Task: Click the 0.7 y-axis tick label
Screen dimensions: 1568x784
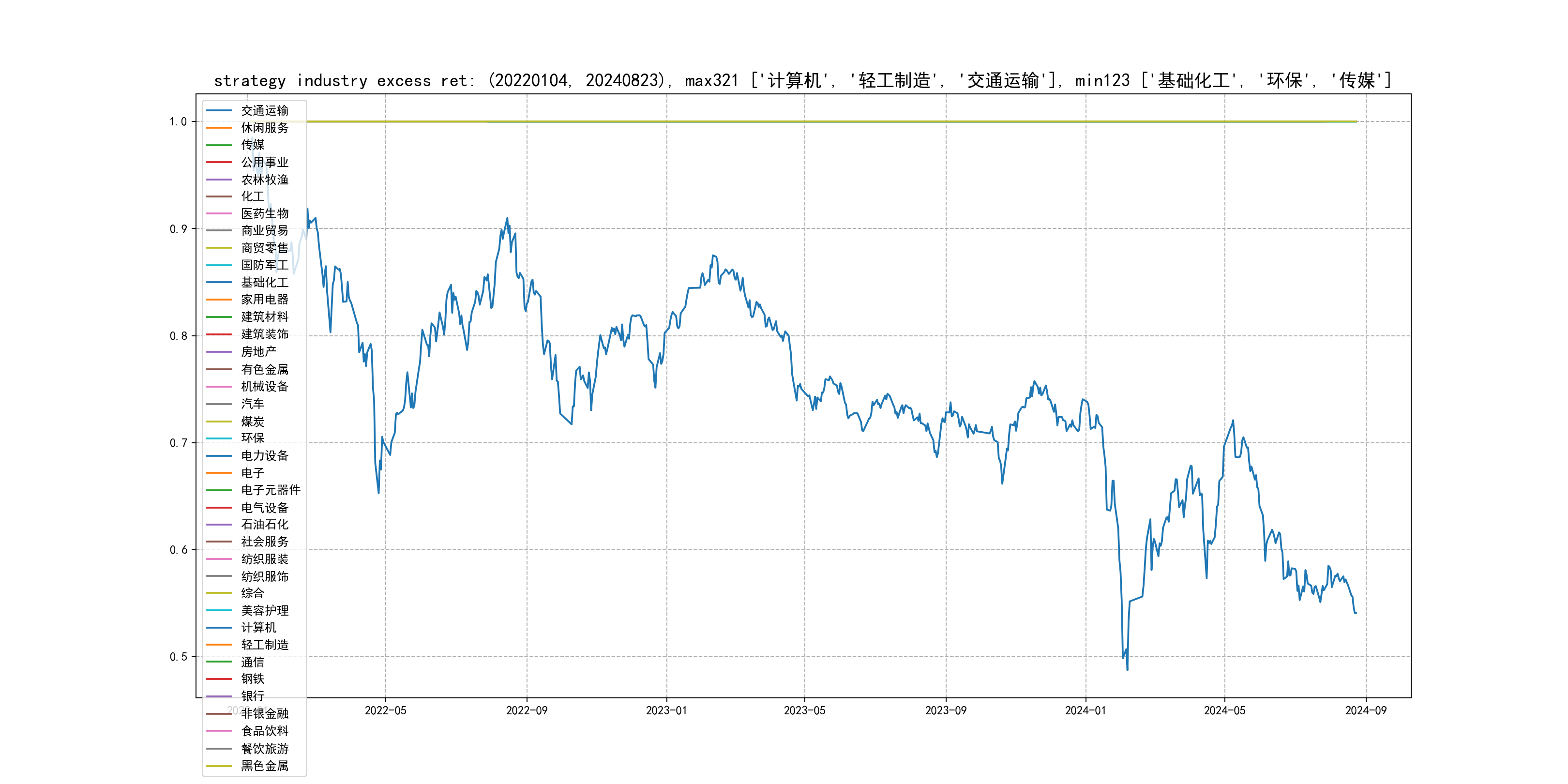Action: pos(179,443)
